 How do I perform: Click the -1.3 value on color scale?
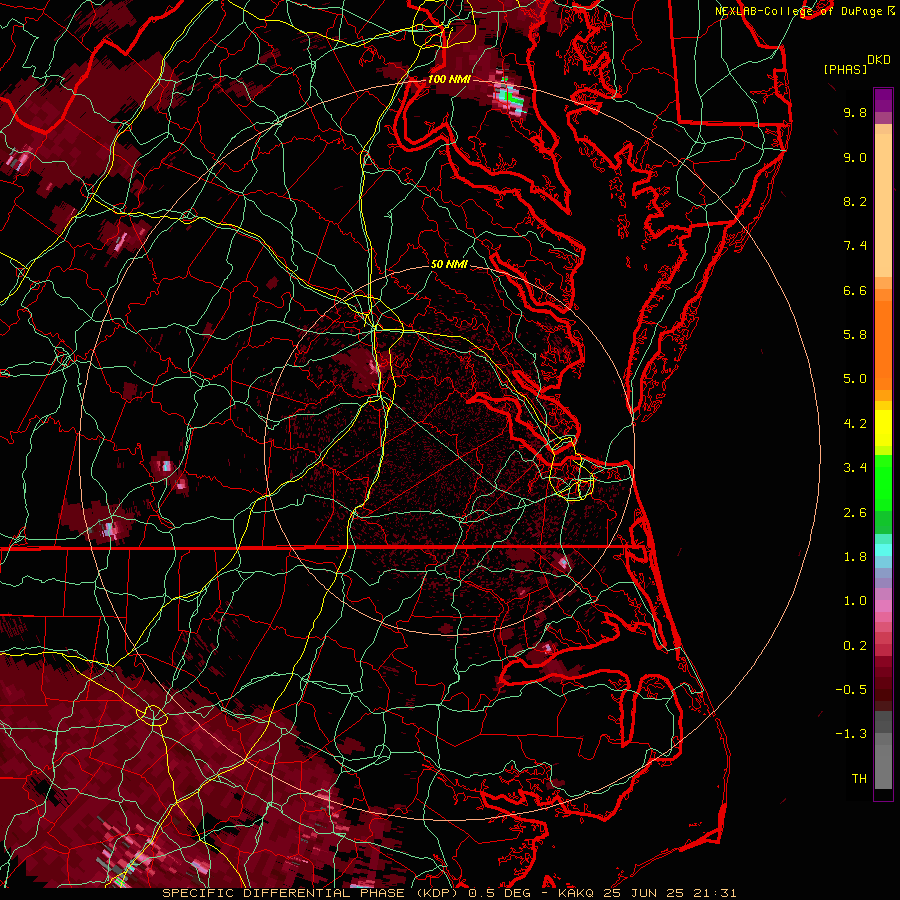pos(851,734)
